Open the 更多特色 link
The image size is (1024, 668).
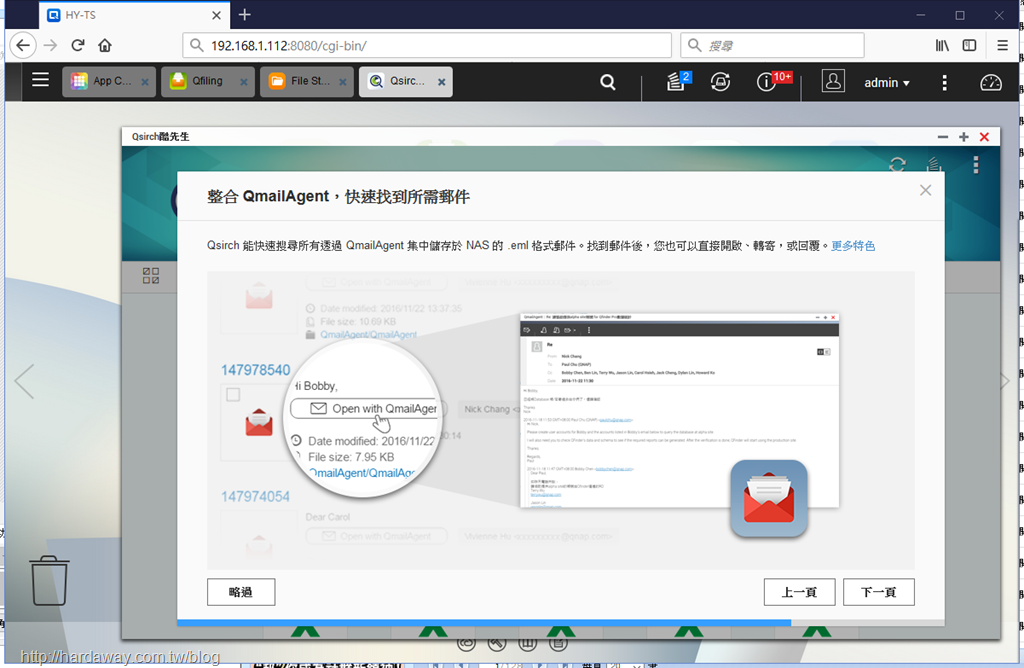coord(853,246)
